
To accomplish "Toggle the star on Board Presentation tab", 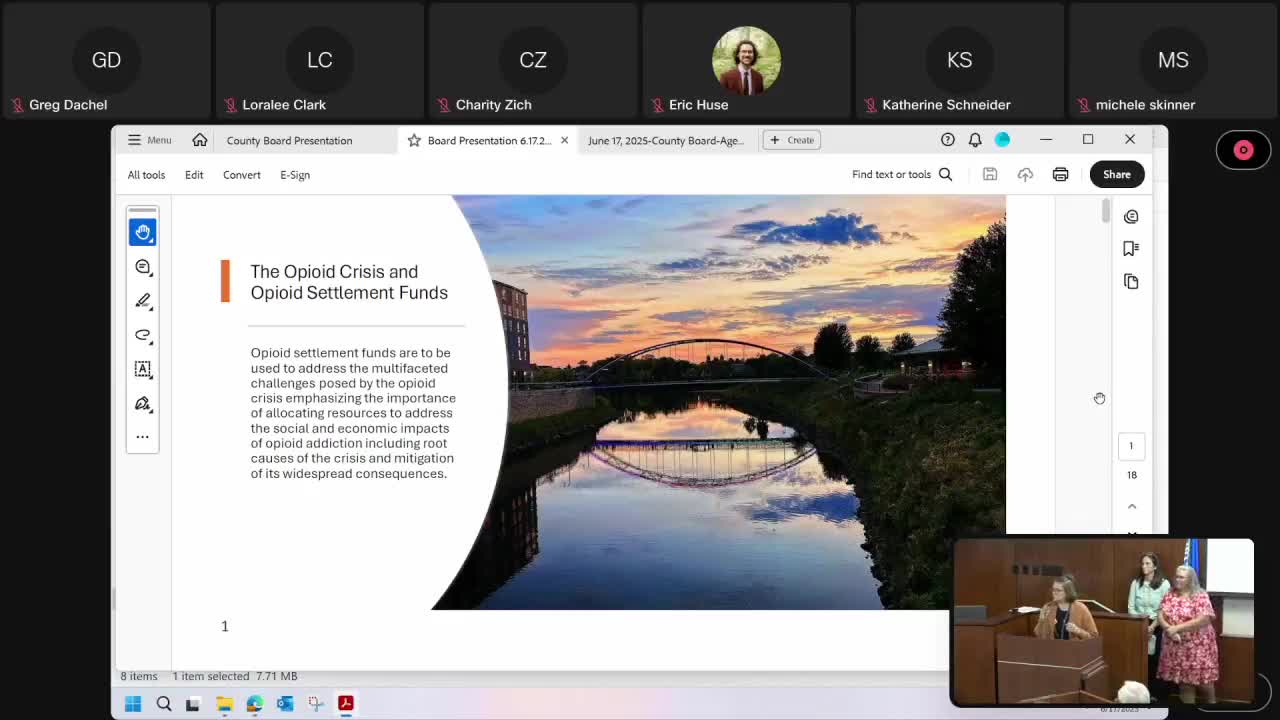I will pyautogui.click(x=414, y=140).
